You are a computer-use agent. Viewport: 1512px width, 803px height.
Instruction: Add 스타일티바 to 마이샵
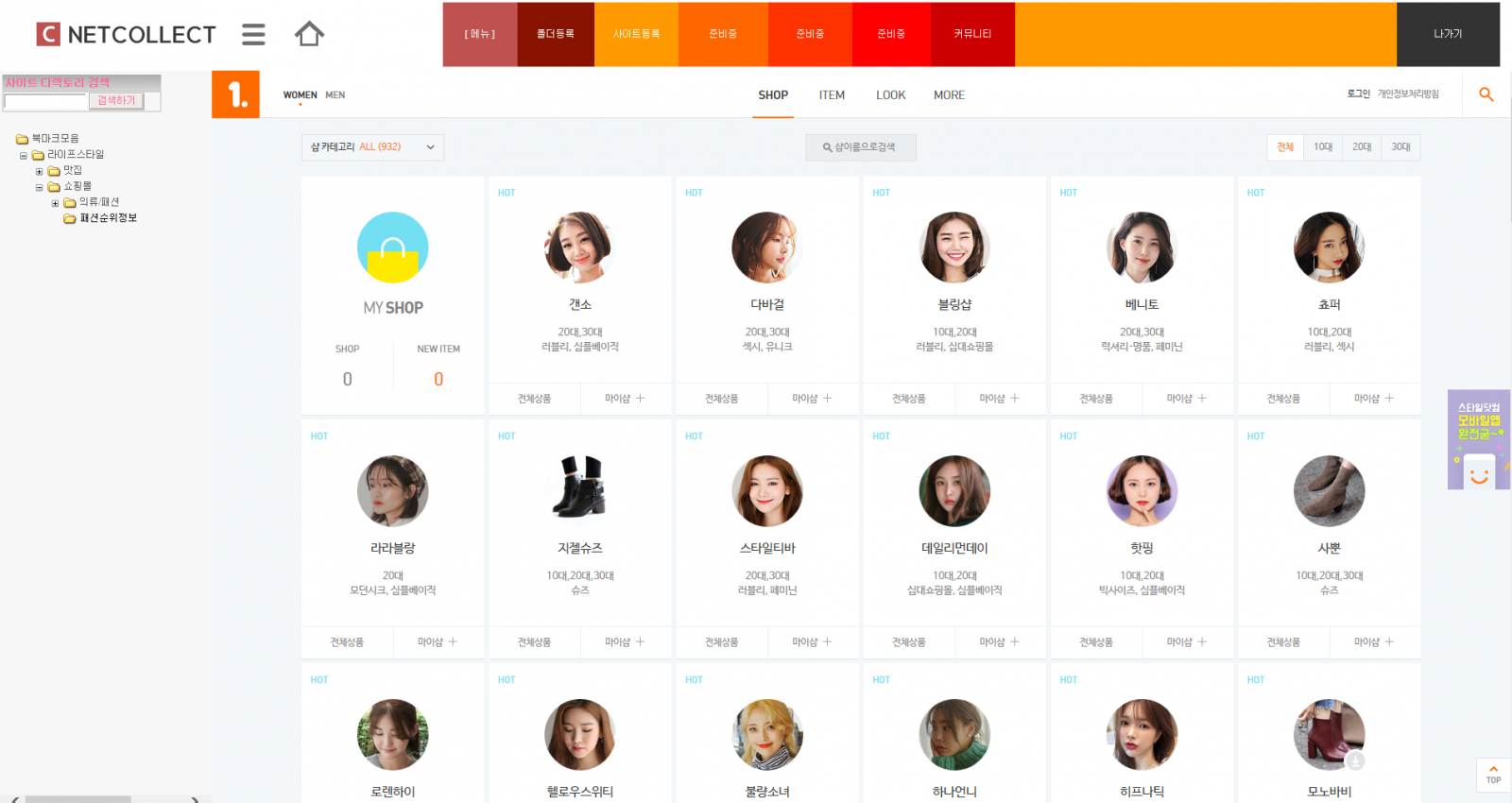(812, 642)
